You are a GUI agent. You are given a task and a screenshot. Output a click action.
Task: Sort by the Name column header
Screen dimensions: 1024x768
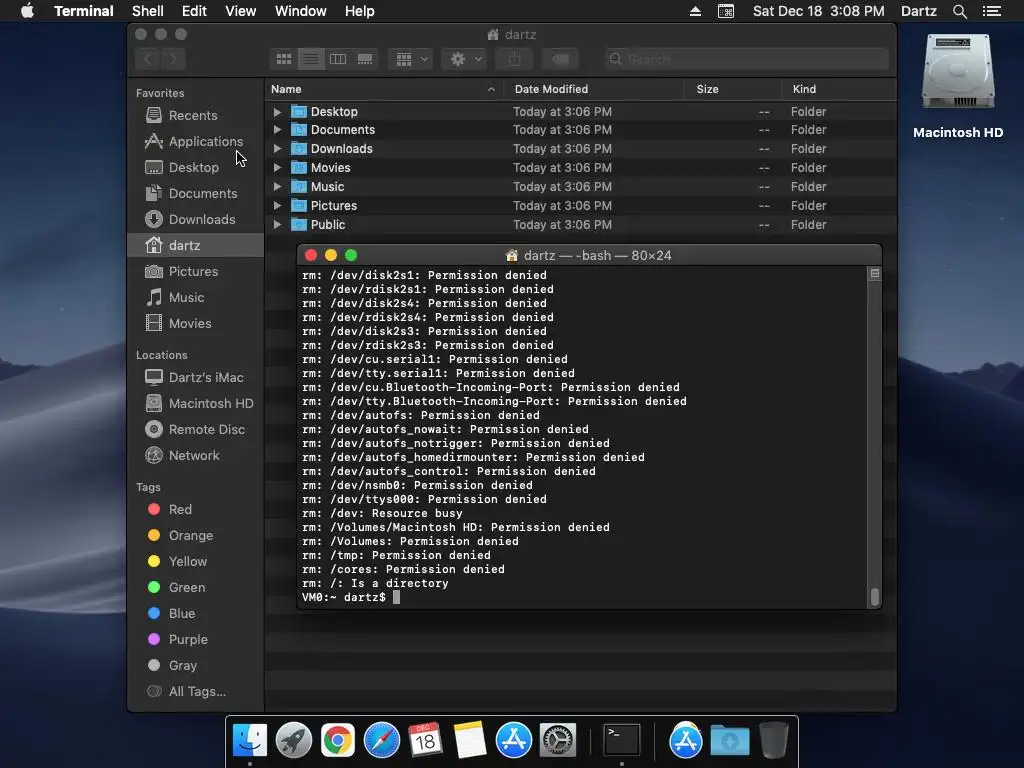(x=384, y=89)
